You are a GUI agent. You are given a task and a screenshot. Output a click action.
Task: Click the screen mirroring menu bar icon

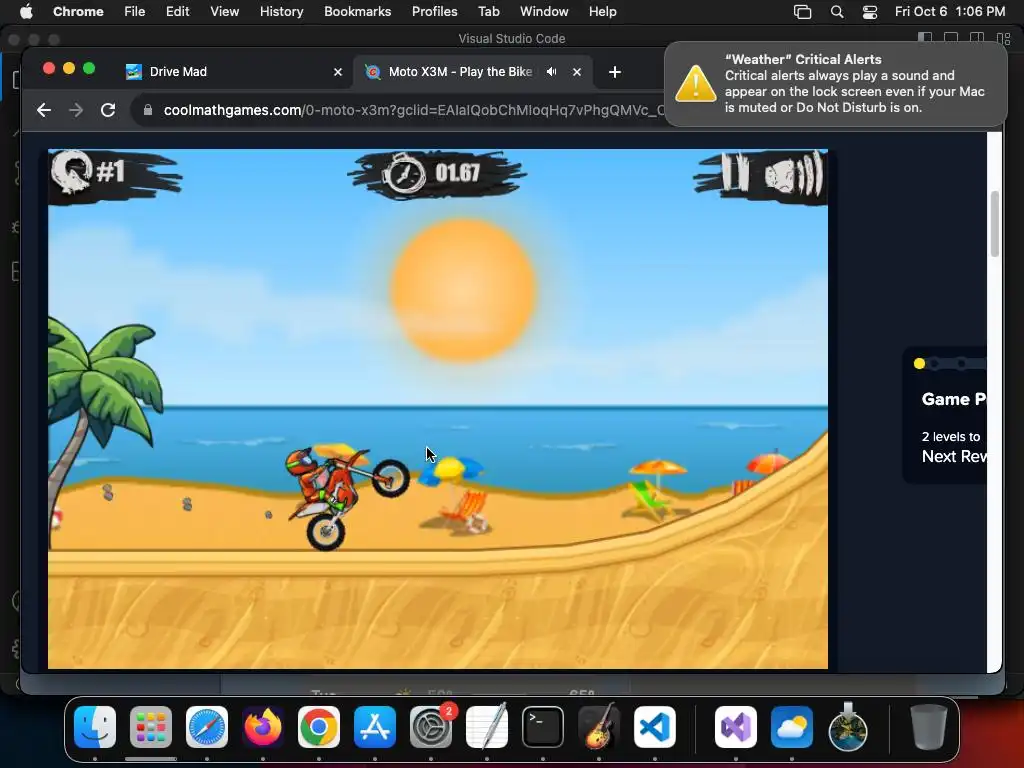tap(803, 12)
